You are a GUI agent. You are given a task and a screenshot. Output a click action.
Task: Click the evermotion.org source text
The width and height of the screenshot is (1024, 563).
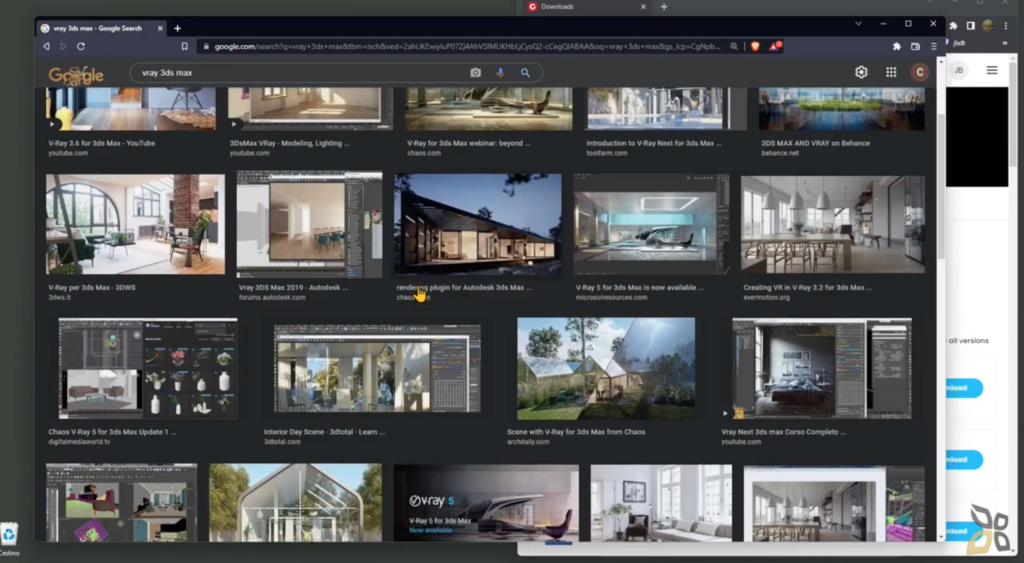pos(766,297)
